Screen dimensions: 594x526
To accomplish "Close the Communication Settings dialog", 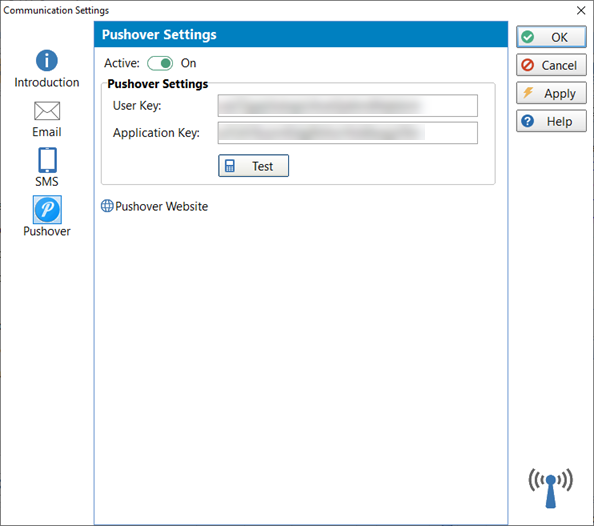I will [581, 10].
